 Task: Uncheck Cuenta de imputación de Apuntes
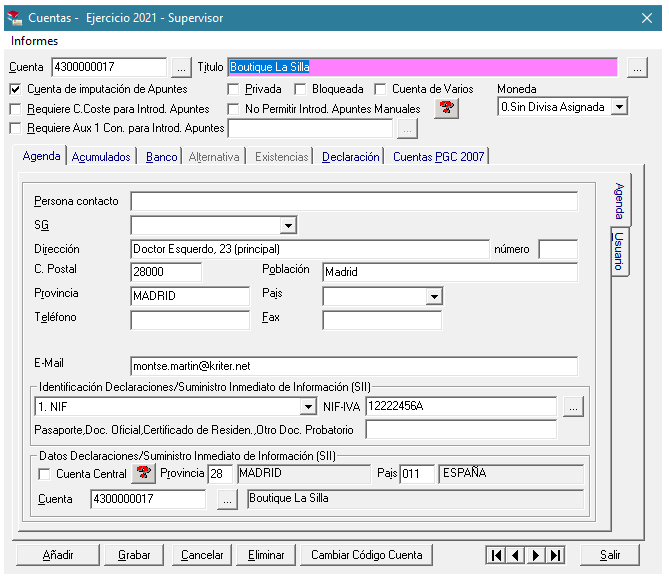coord(15,89)
